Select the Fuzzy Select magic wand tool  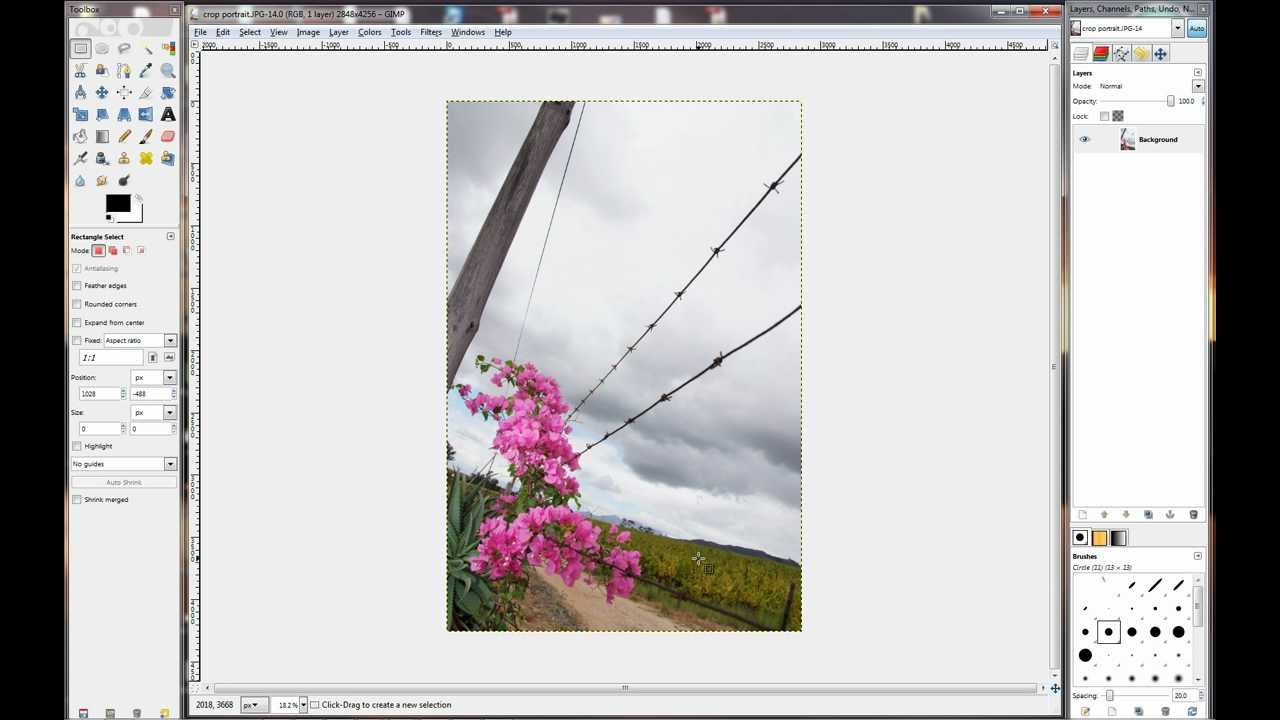(x=146, y=48)
